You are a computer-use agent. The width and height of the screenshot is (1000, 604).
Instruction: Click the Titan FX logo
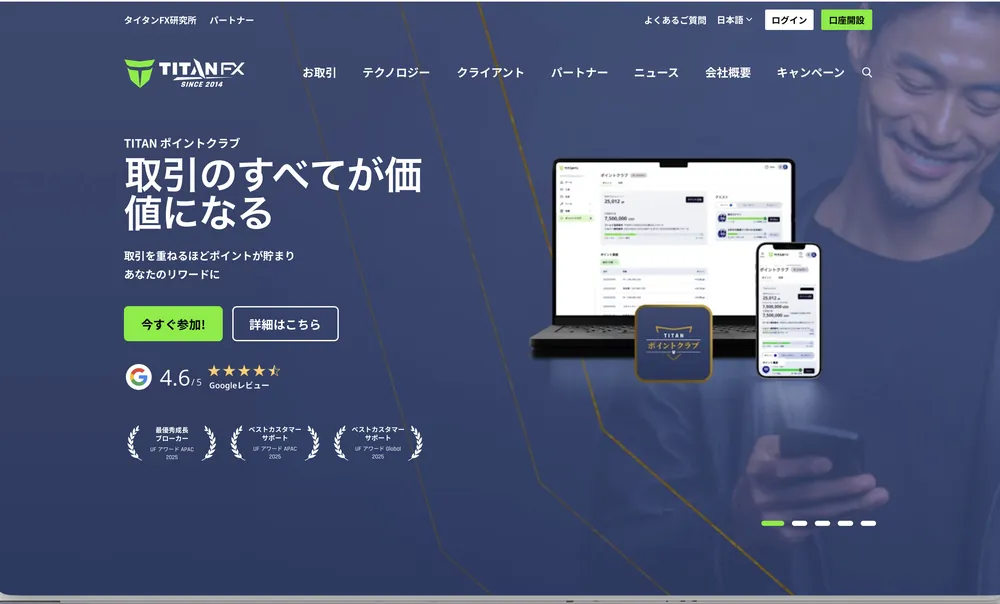tap(184, 73)
